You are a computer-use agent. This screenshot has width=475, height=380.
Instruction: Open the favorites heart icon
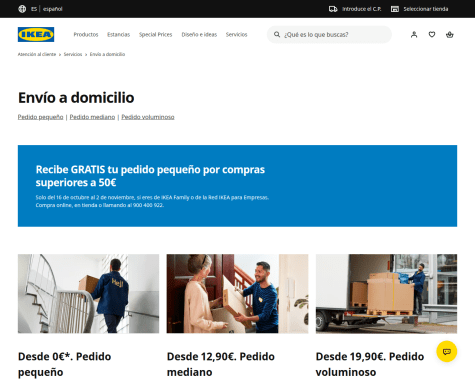tap(432, 34)
